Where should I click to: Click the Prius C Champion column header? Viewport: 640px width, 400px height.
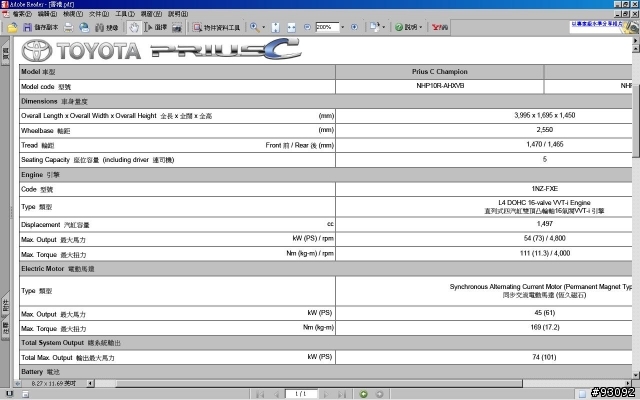point(440,71)
